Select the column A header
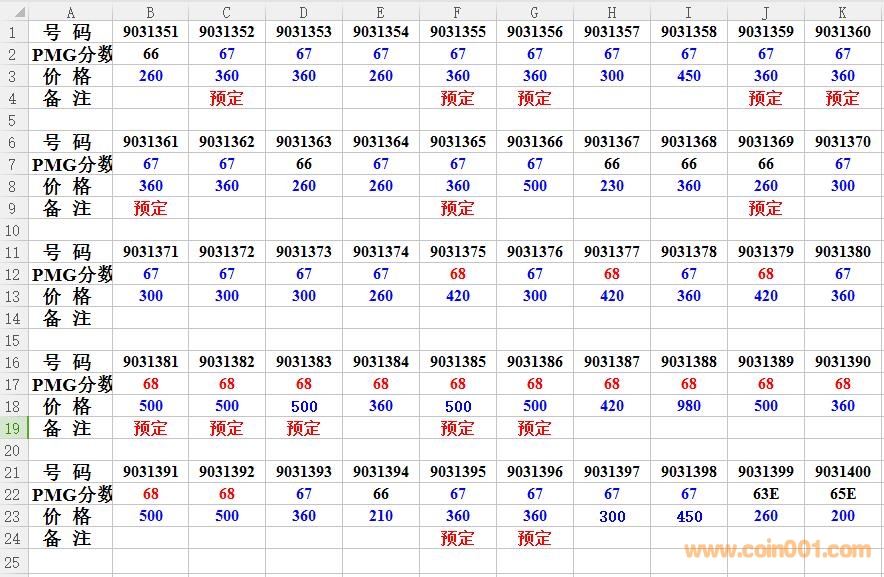Image resolution: width=884 pixels, height=577 pixels. [70, 12]
